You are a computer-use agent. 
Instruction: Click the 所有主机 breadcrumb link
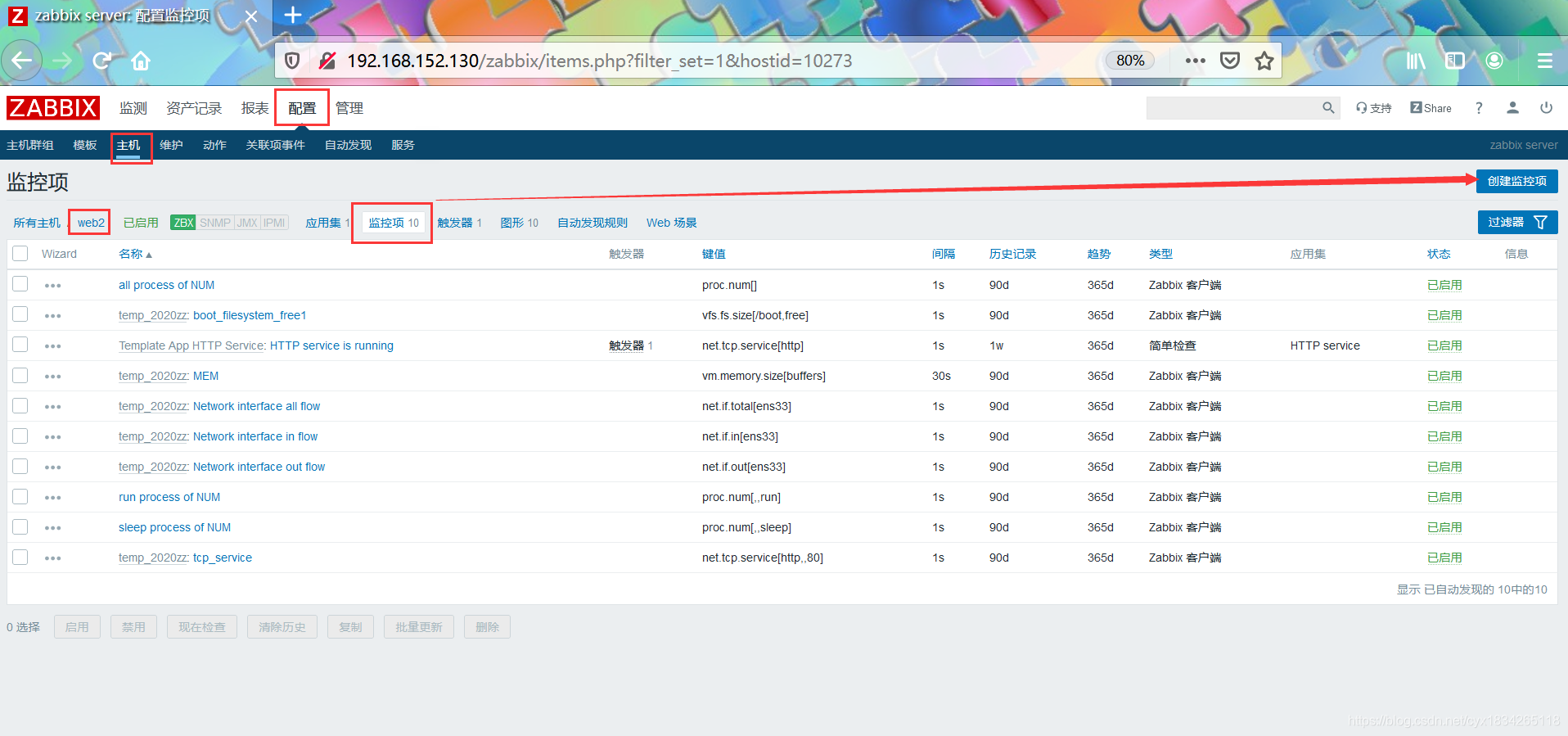(x=37, y=223)
